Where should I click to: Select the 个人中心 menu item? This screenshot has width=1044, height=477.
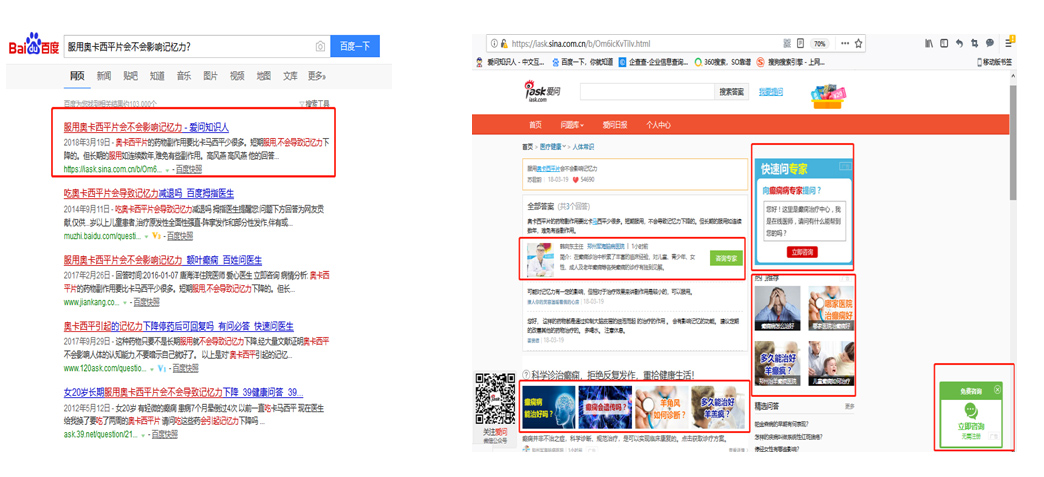(x=658, y=125)
